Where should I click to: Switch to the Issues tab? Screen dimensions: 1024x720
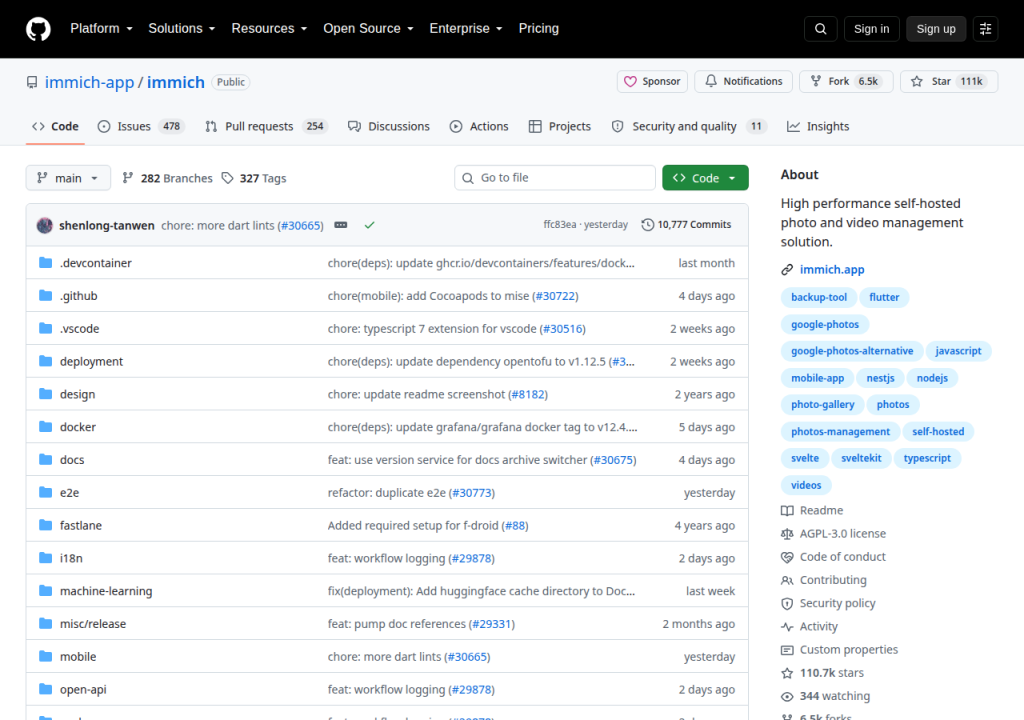click(x=140, y=127)
